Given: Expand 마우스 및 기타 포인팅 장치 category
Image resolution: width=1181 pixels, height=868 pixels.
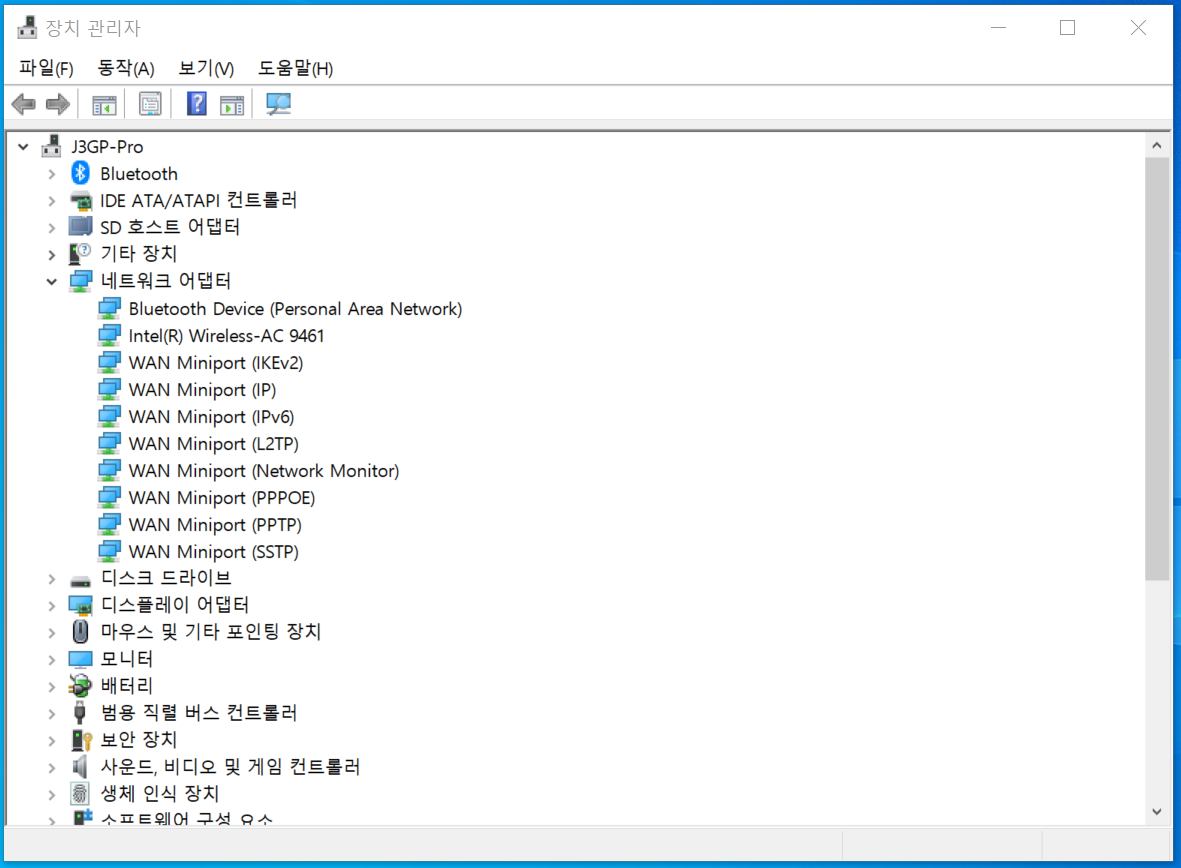Looking at the screenshot, I should tap(51, 633).
